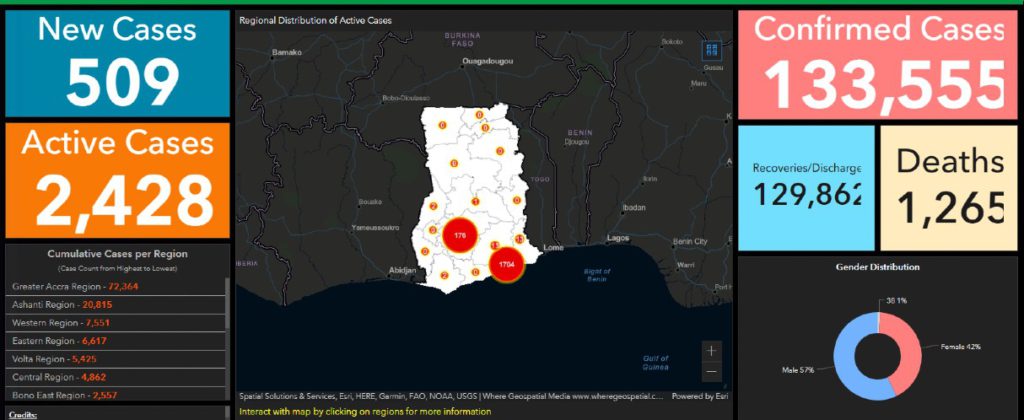Select Western Region - 7,551 row
This screenshot has height=420, width=1024.
click(x=118, y=323)
